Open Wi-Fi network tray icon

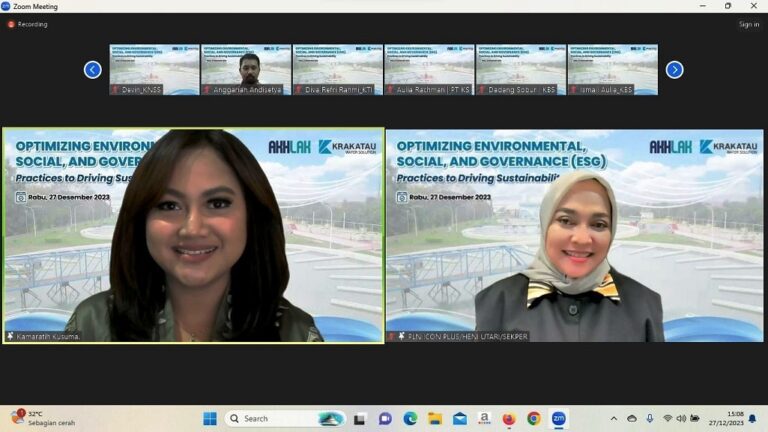click(667, 419)
